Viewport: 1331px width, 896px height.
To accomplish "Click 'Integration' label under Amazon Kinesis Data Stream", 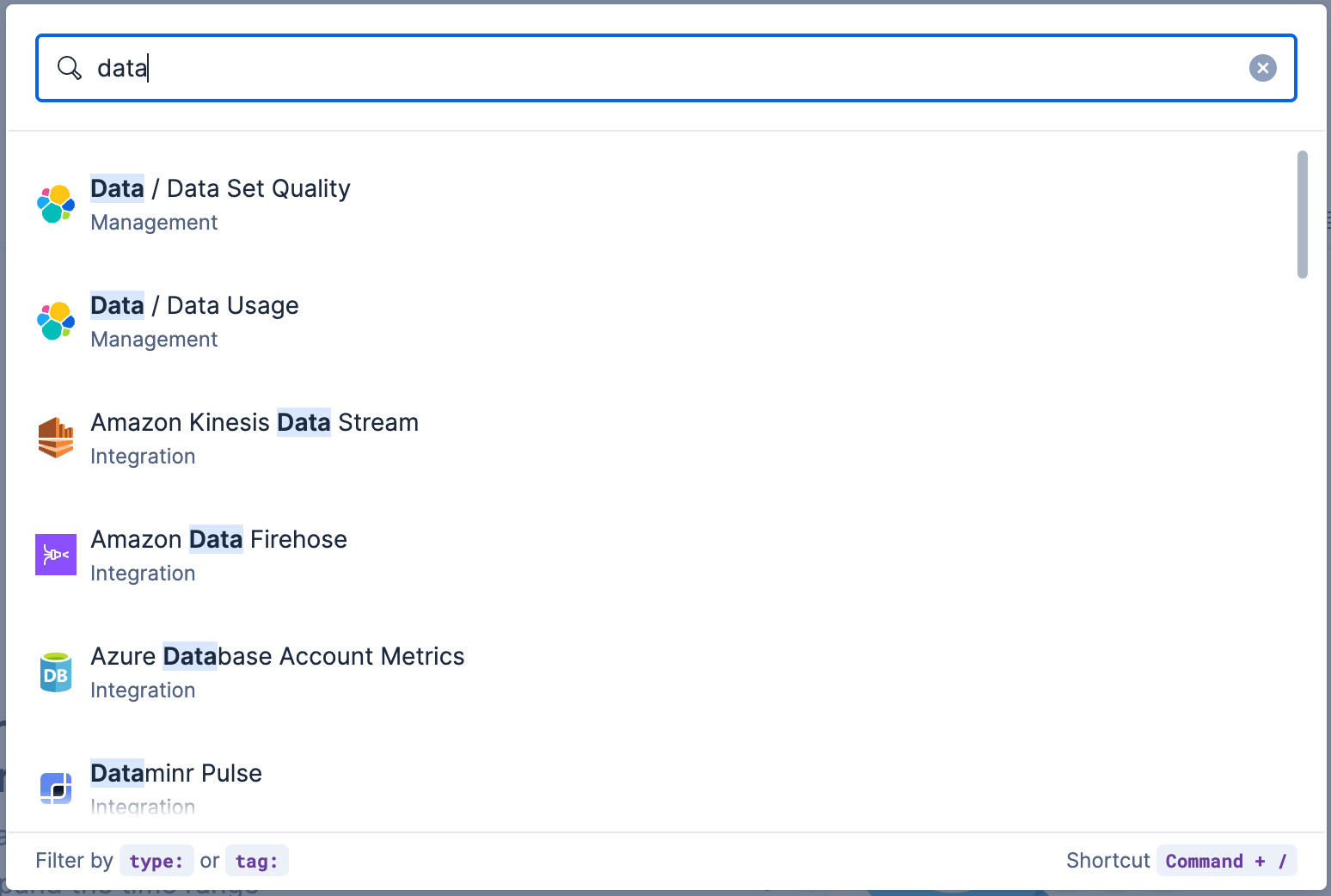I will tap(143, 457).
